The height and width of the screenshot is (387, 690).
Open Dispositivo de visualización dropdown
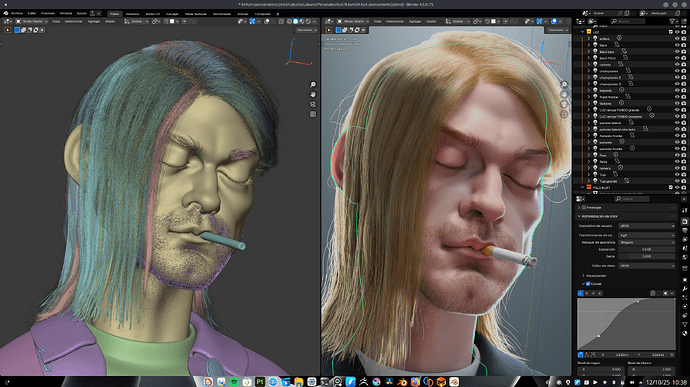pos(646,226)
